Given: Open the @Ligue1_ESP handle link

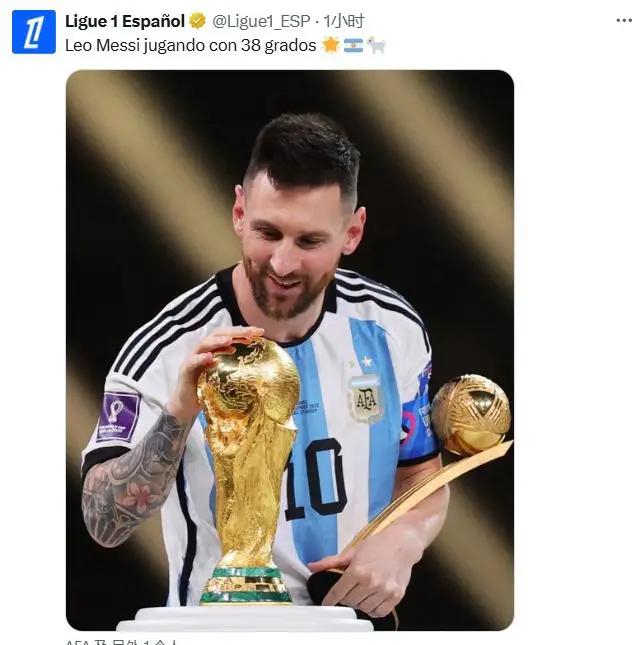Looking at the screenshot, I should click(x=261, y=21).
